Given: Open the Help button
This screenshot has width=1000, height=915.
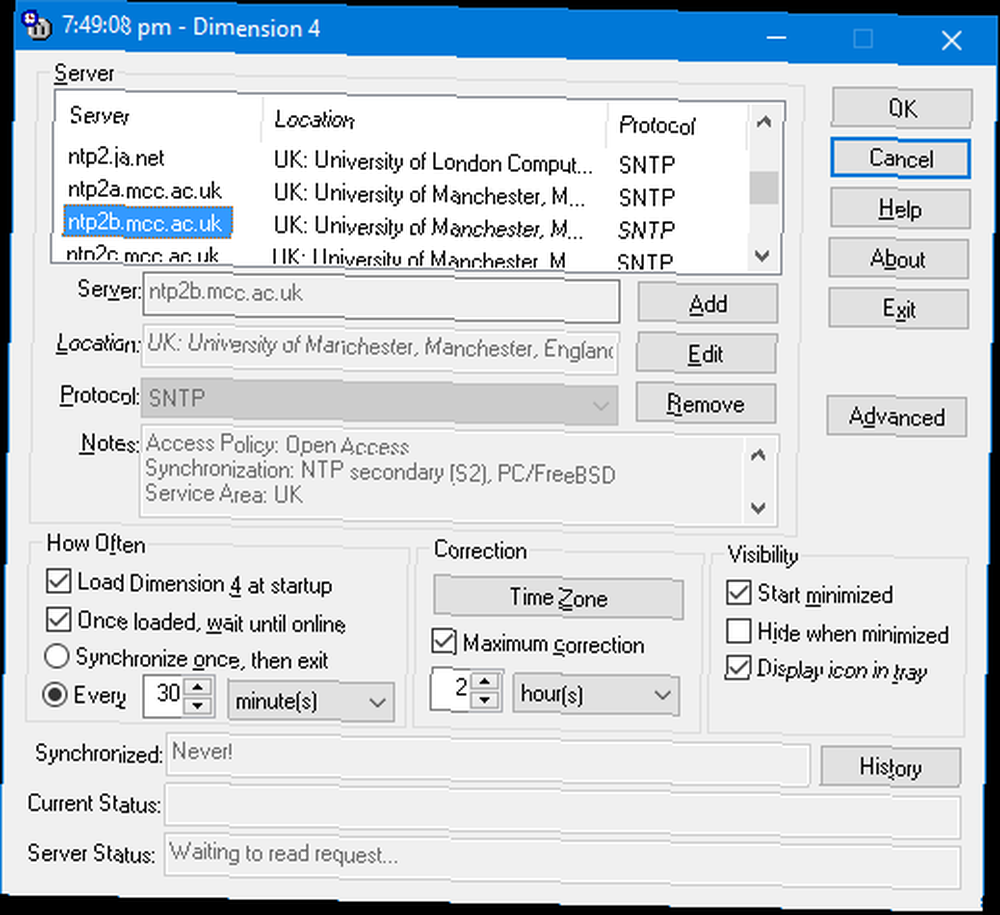Looking at the screenshot, I should [x=900, y=209].
